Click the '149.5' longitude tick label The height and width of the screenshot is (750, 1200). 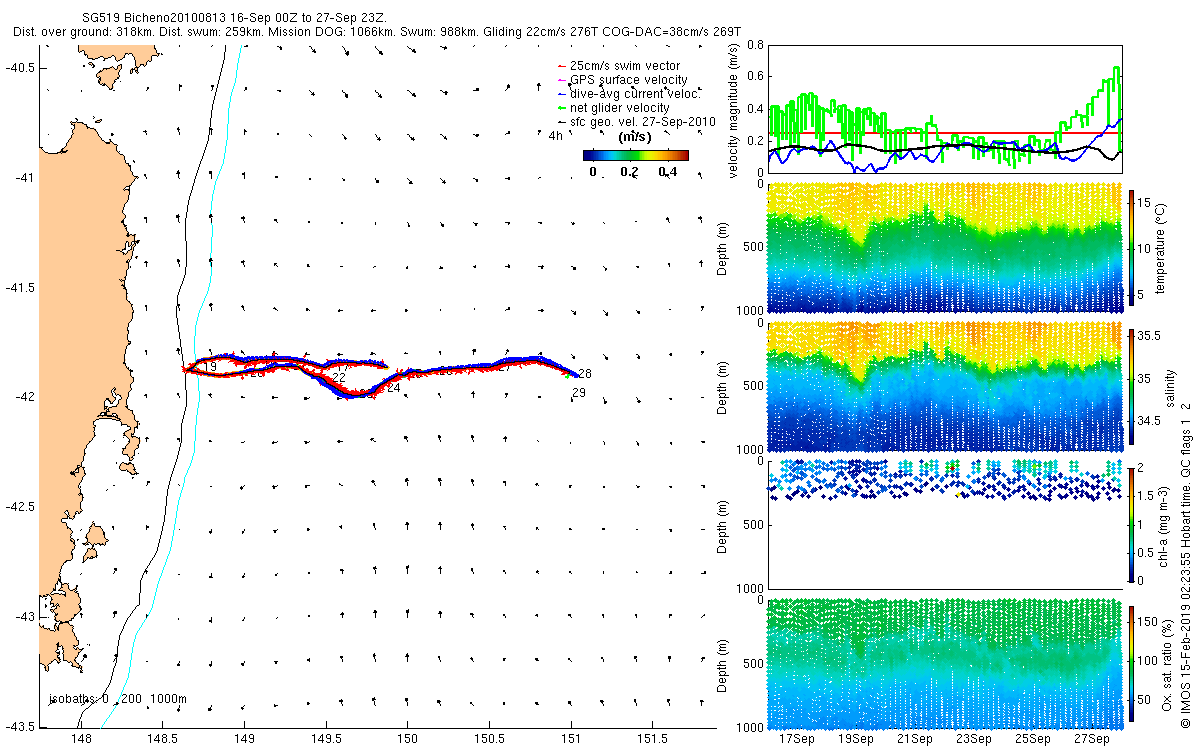pos(326,740)
